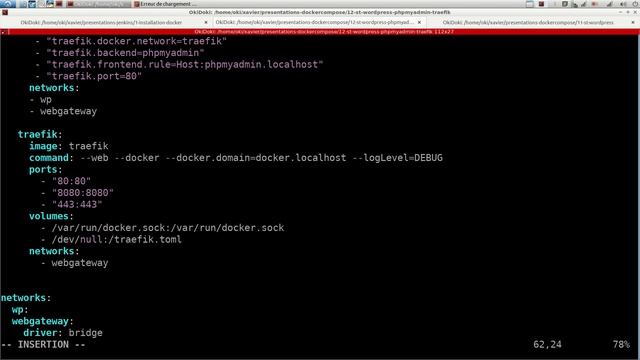Click the frontend rule Host:phpmyadmin.localhost line
The height and width of the screenshot is (360, 640).
pyautogui.click(x=184, y=64)
